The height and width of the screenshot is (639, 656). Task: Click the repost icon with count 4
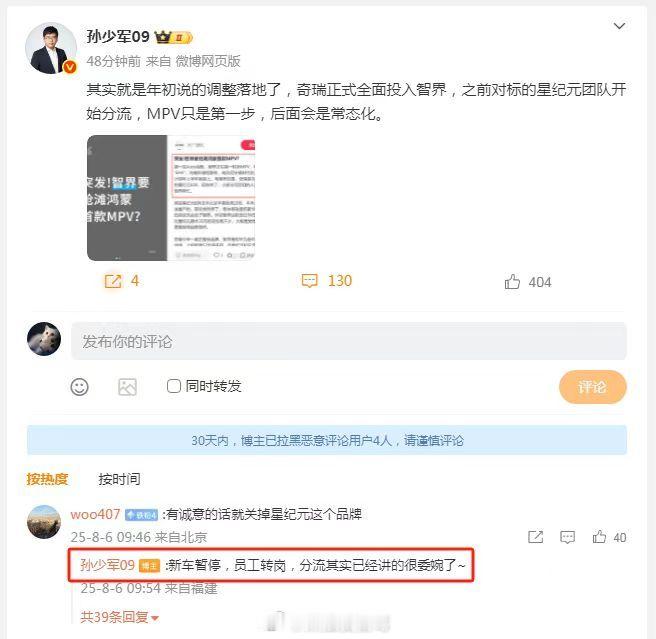[113, 281]
